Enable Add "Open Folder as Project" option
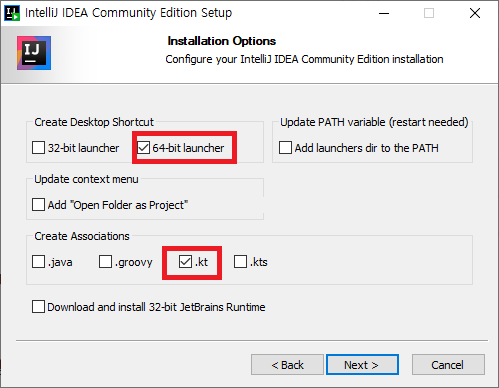This screenshot has width=499, height=388. tap(38, 205)
